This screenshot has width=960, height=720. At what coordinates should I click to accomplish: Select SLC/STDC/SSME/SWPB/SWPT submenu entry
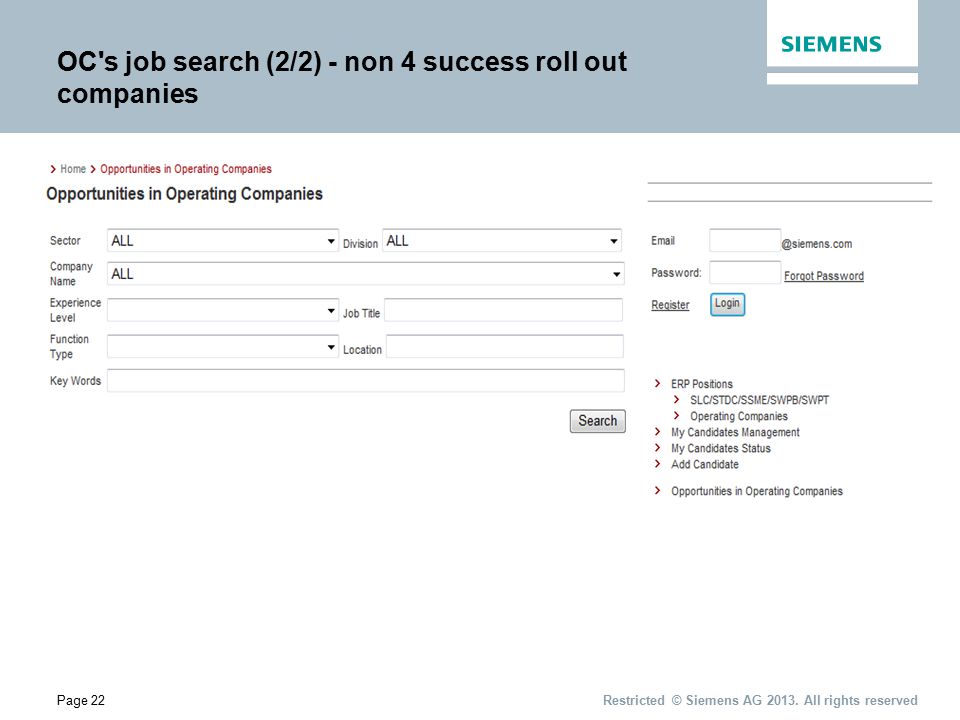tap(759, 400)
